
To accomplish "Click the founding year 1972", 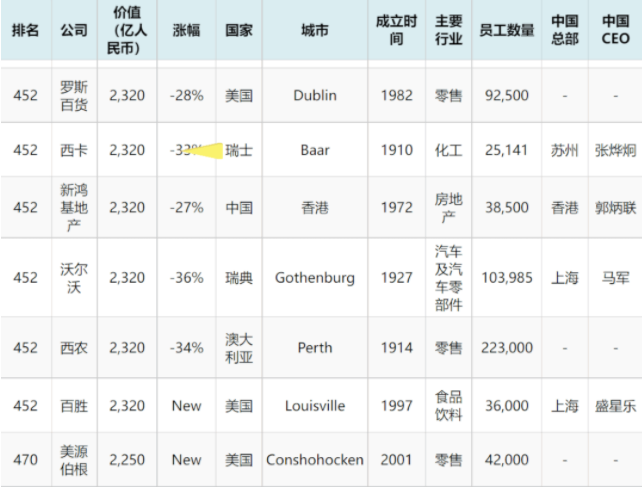I will [x=396, y=208].
